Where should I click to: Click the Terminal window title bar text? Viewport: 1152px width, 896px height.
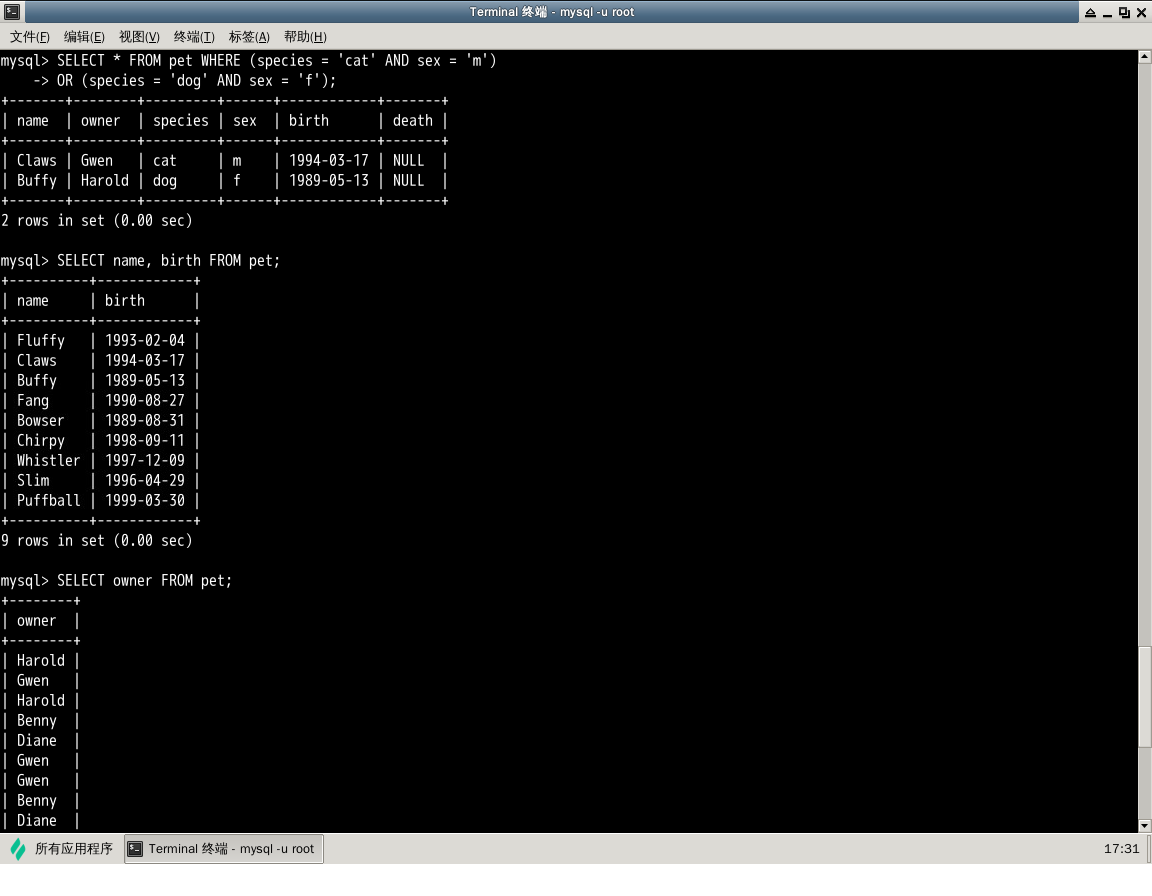552,12
